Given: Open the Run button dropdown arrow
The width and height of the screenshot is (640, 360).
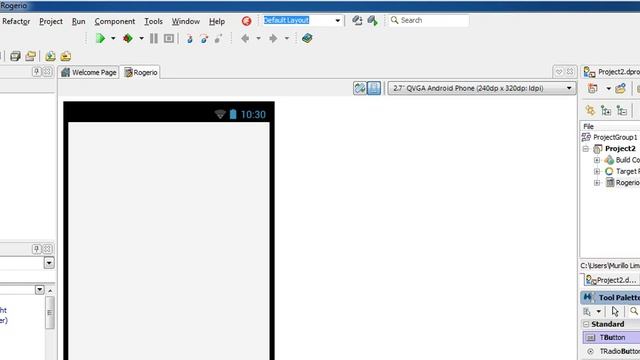Looking at the screenshot, I should pyautogui.click(x=113, y=38).
